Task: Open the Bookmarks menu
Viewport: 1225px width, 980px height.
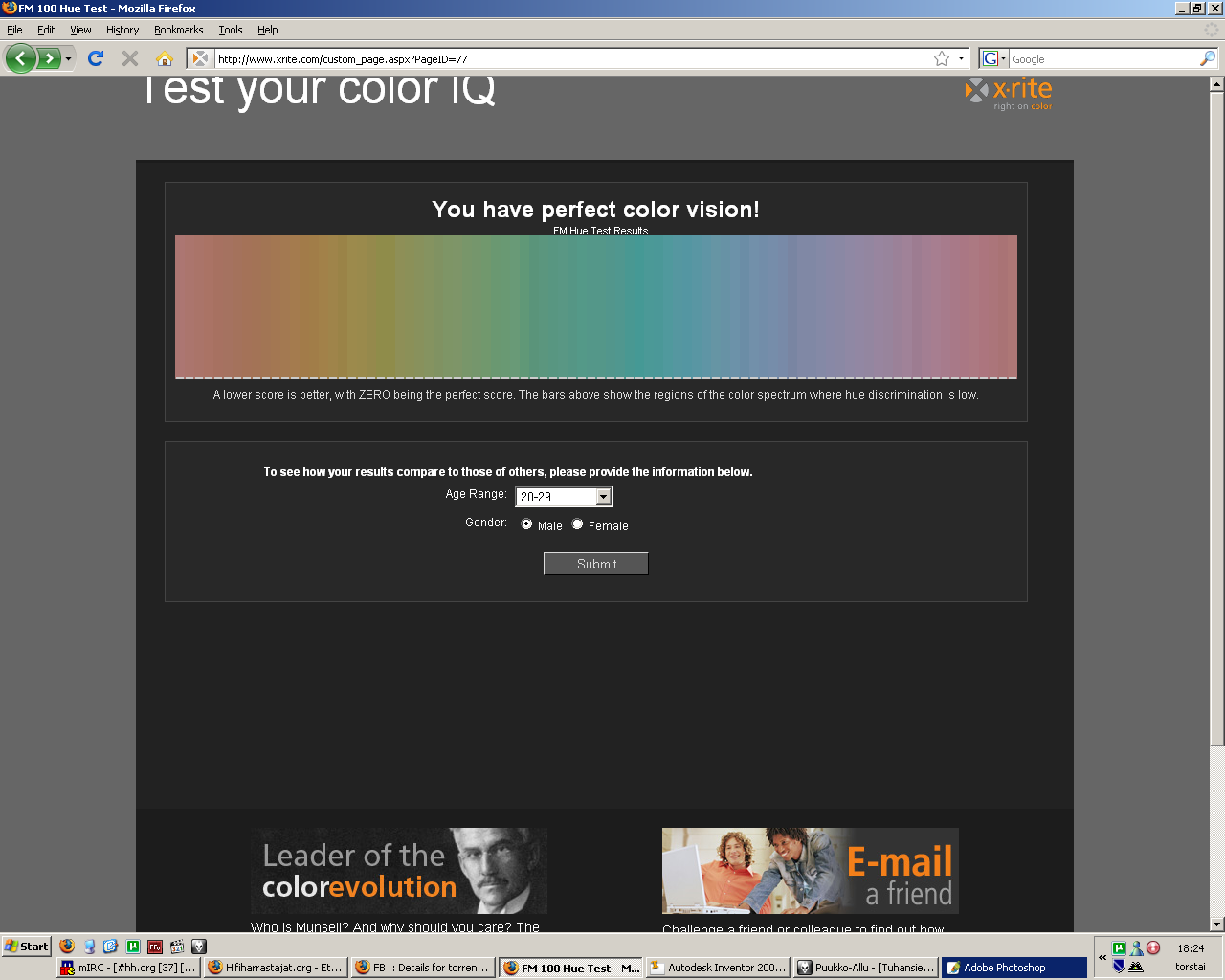Action: coord(178,30)
